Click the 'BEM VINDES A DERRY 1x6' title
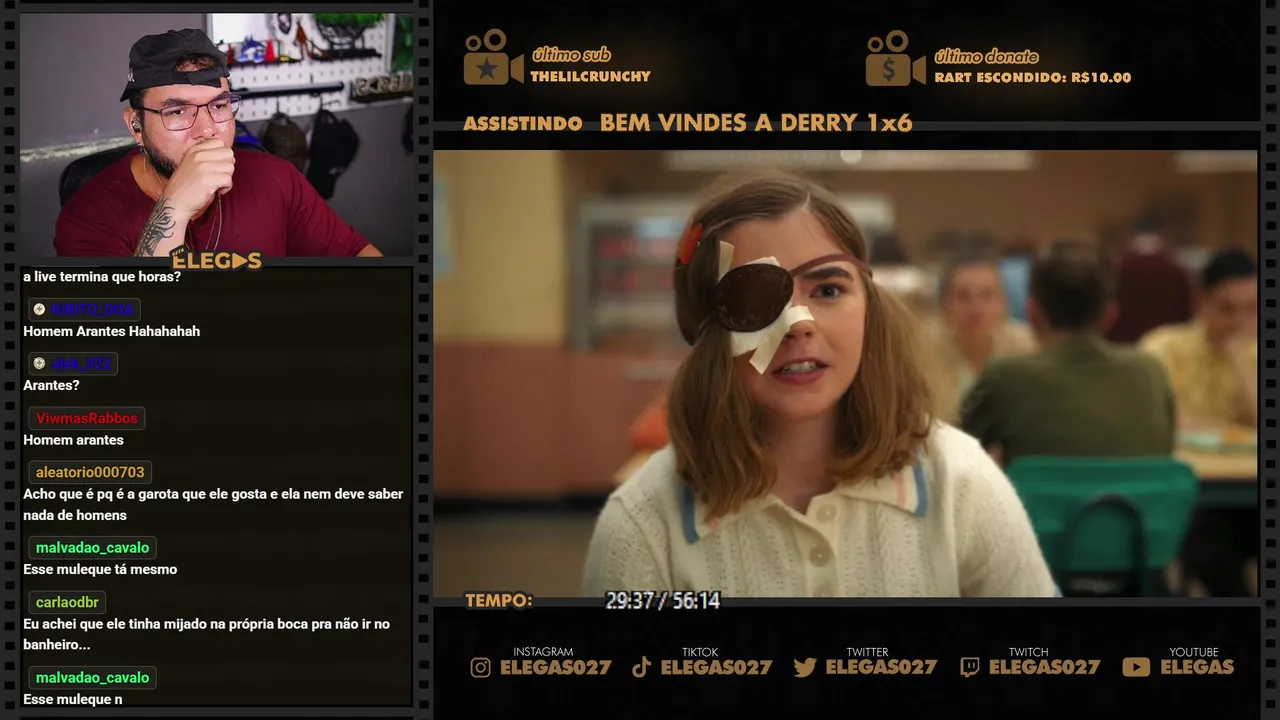This screenshot has height=720, width=1280. pos(756,123)
